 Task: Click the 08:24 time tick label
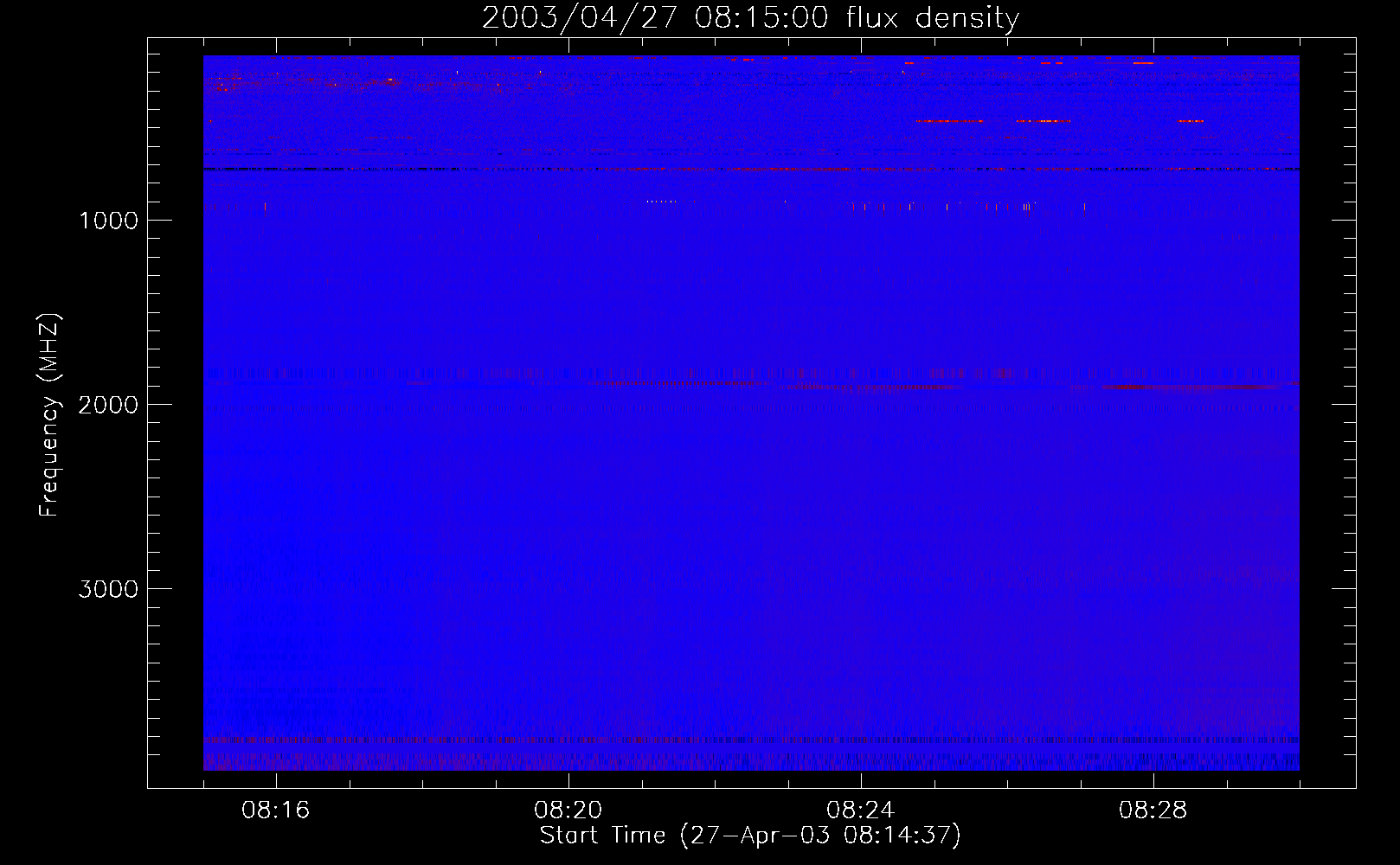[x=861, y=811]
